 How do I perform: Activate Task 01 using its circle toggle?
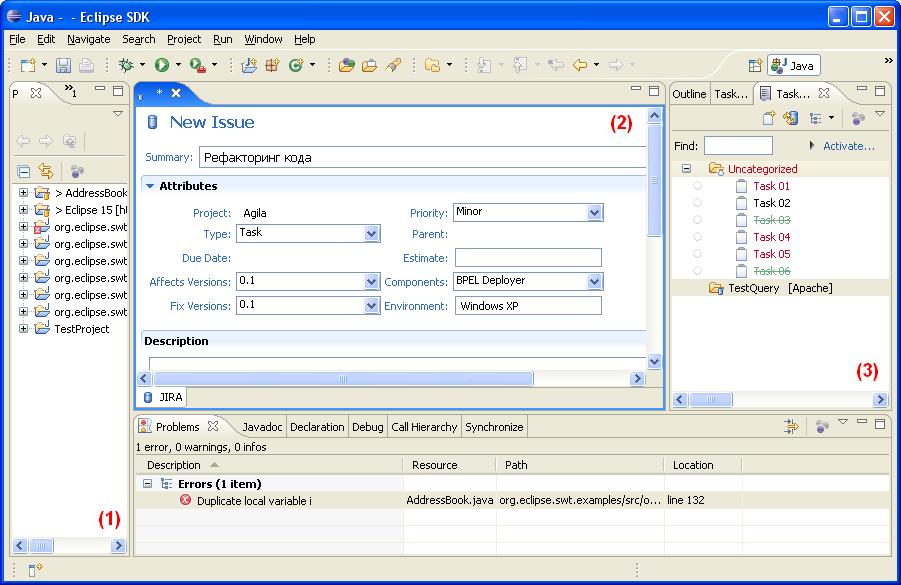(x=698, y=186)
